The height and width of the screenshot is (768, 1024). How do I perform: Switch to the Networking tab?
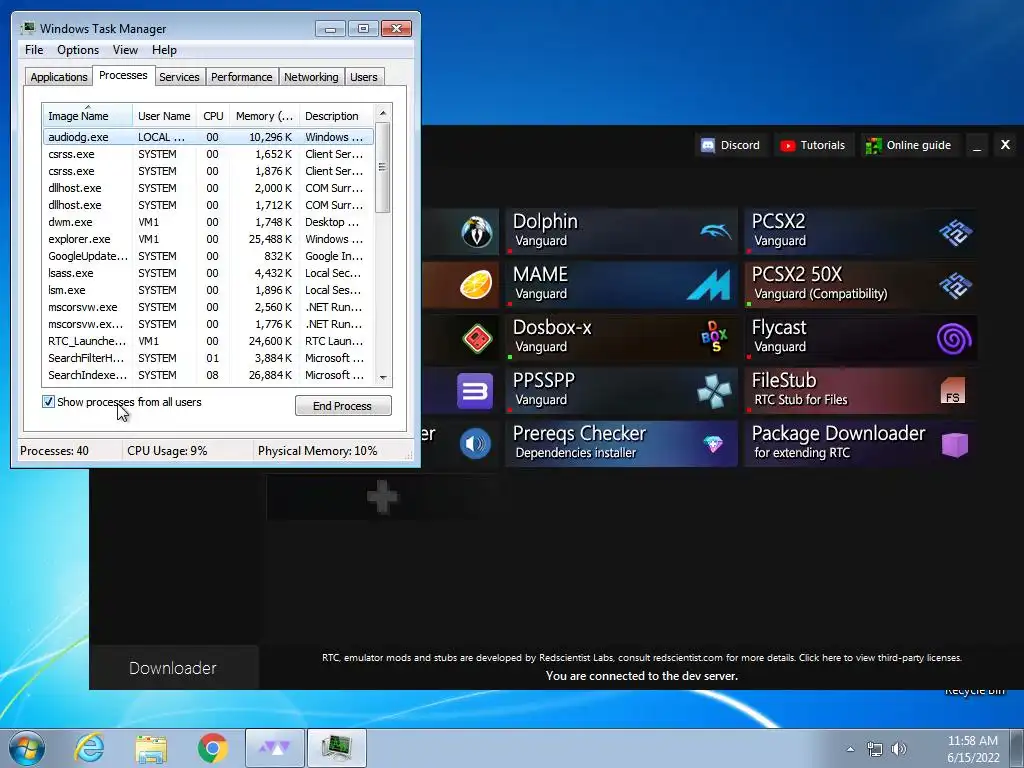[x=311, y=77]
